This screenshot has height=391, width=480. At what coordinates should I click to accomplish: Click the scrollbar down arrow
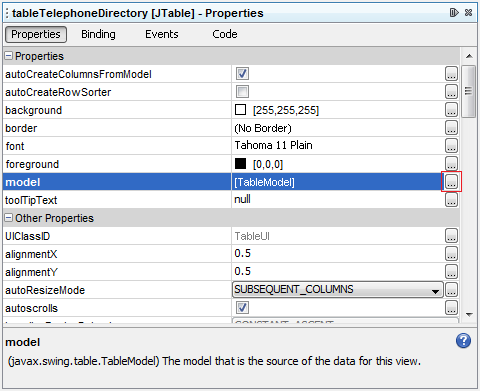pos(469,314)
